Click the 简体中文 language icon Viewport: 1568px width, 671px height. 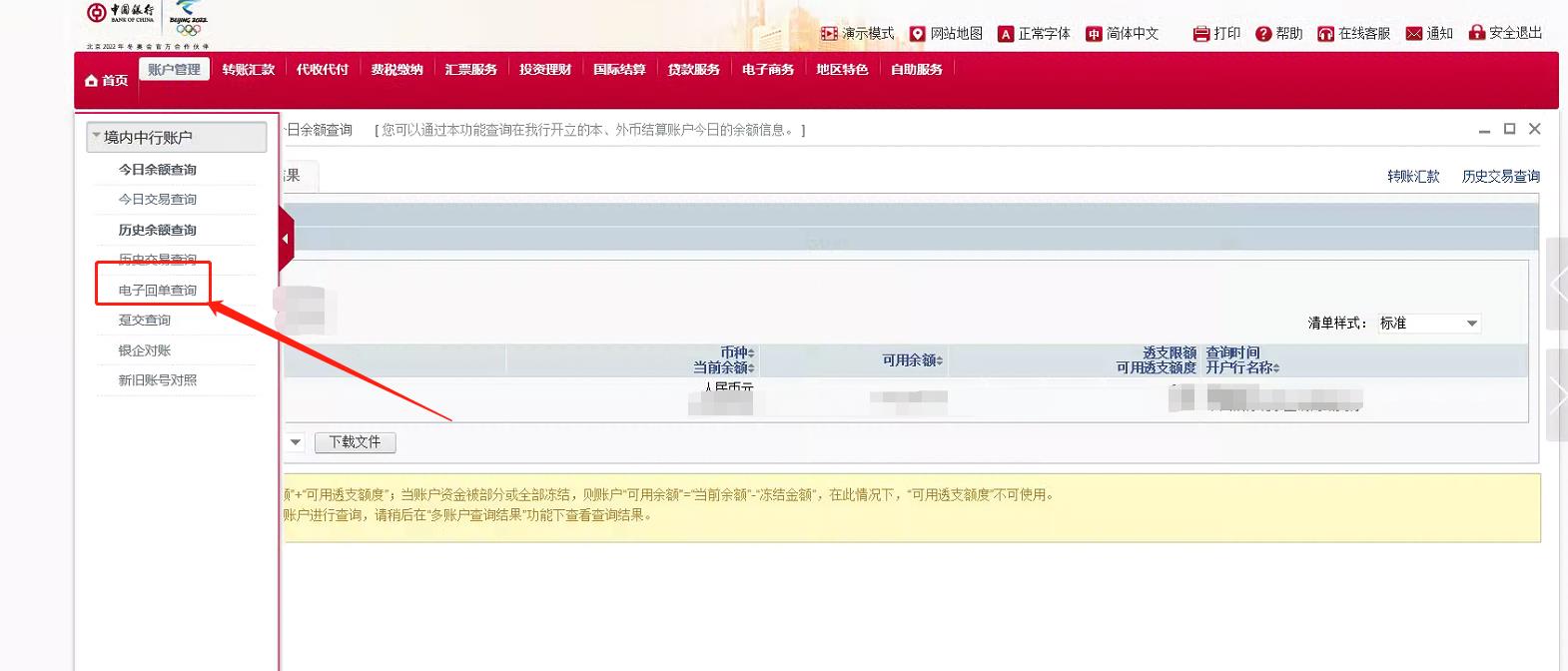(x=1094, y=34)
